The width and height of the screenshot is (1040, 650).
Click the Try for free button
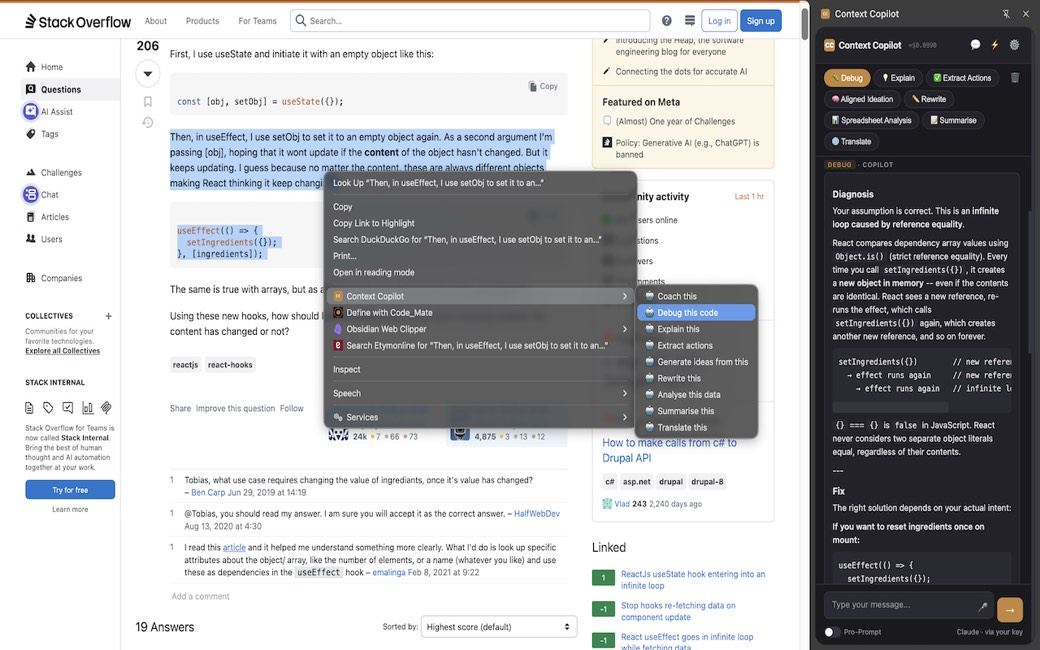pos(70,490)
